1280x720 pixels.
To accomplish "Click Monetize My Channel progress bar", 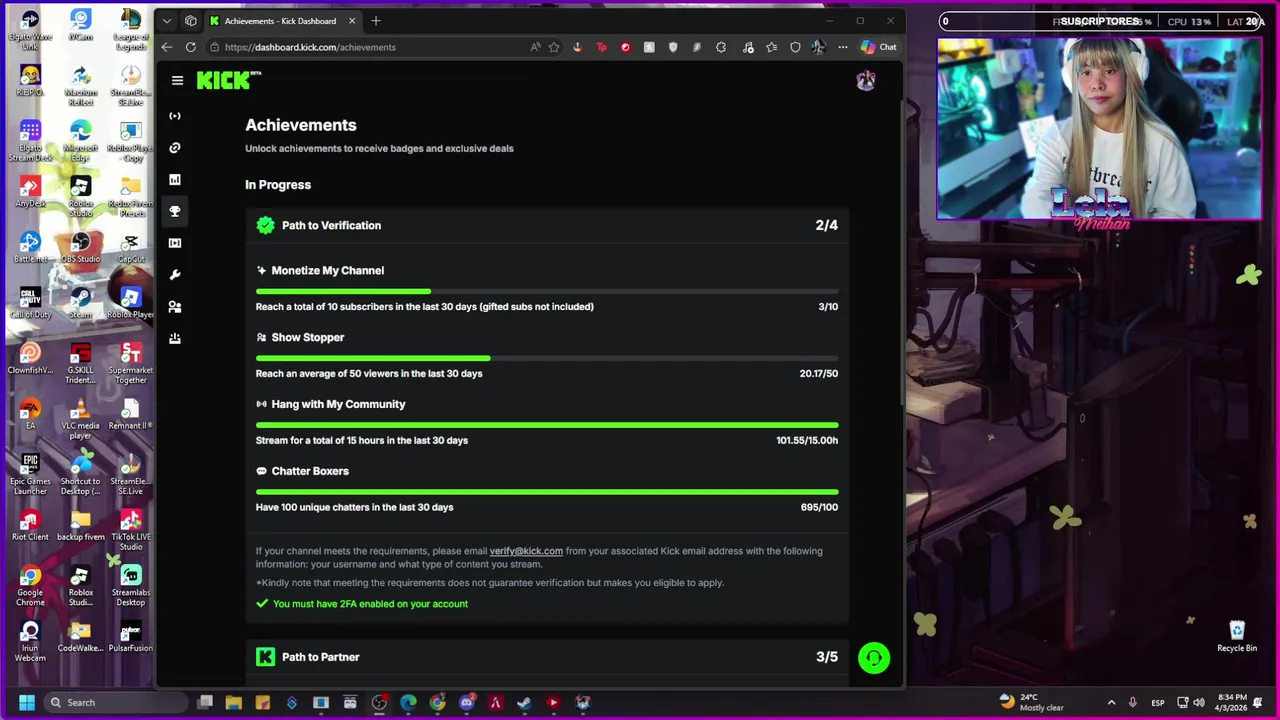I will click(x=547, y=291).
